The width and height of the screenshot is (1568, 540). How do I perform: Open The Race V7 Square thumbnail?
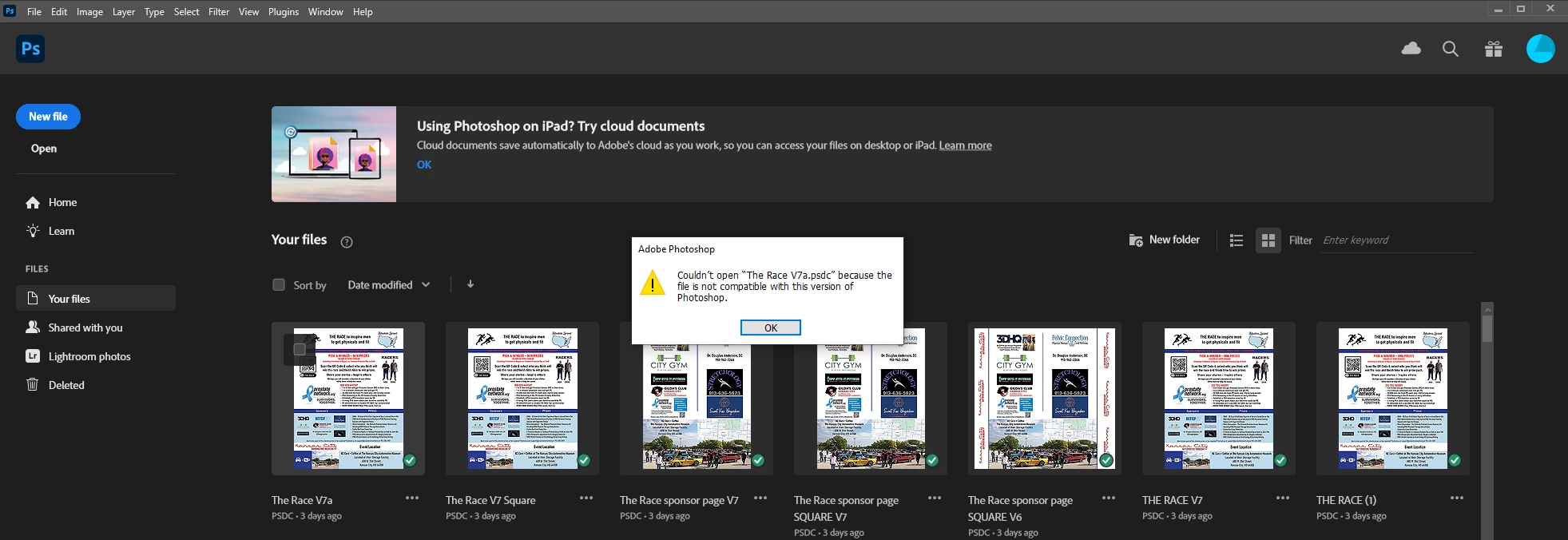pos(522,399)
